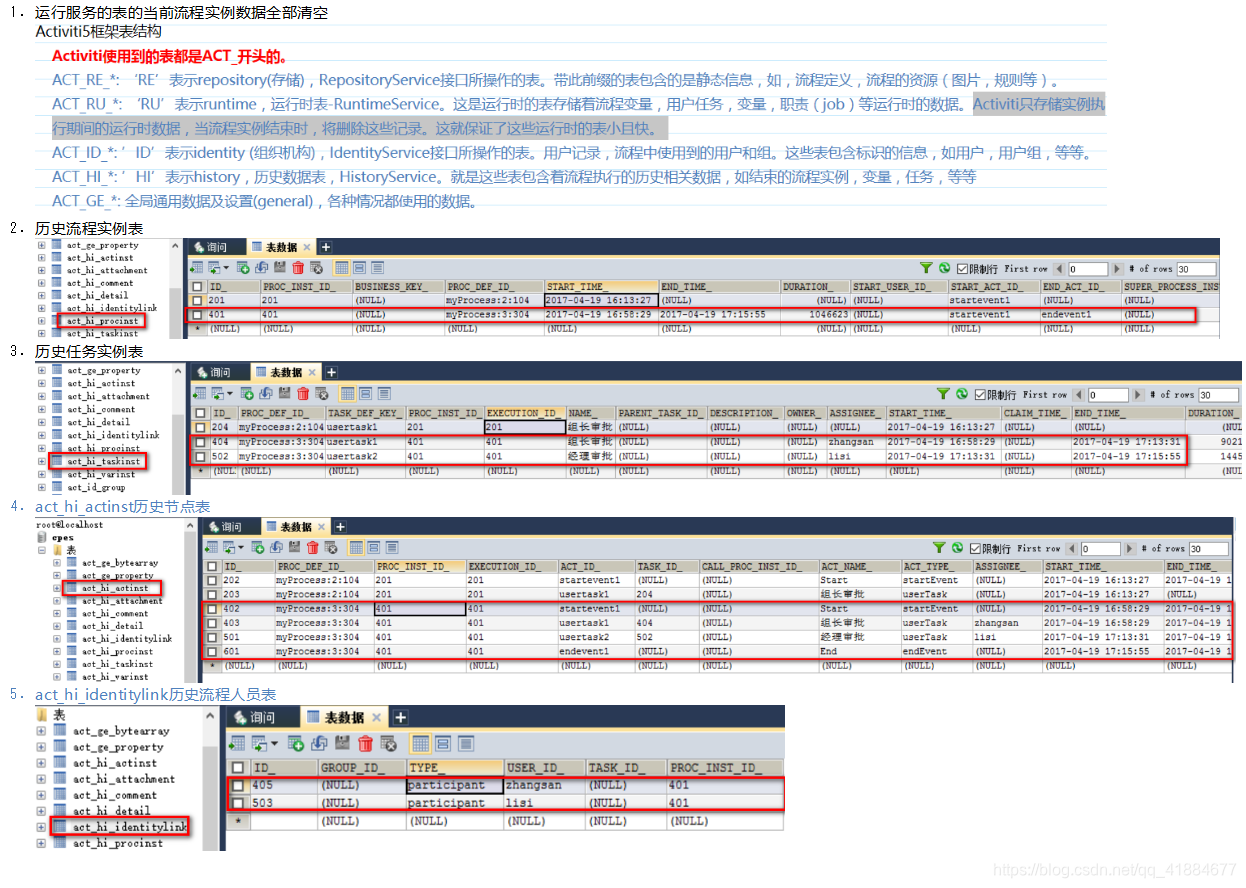Click the cancel changes icon in identitylink panel

(x=389, y=743)
